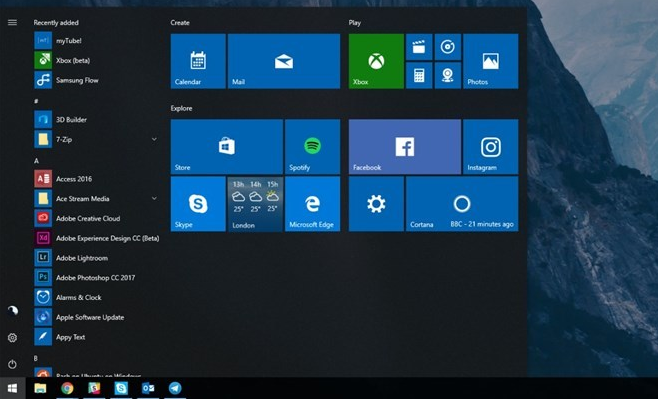Open the Groove Music disc tile
The height and width of the screenshot is (400, 658).
pos(448,47)
